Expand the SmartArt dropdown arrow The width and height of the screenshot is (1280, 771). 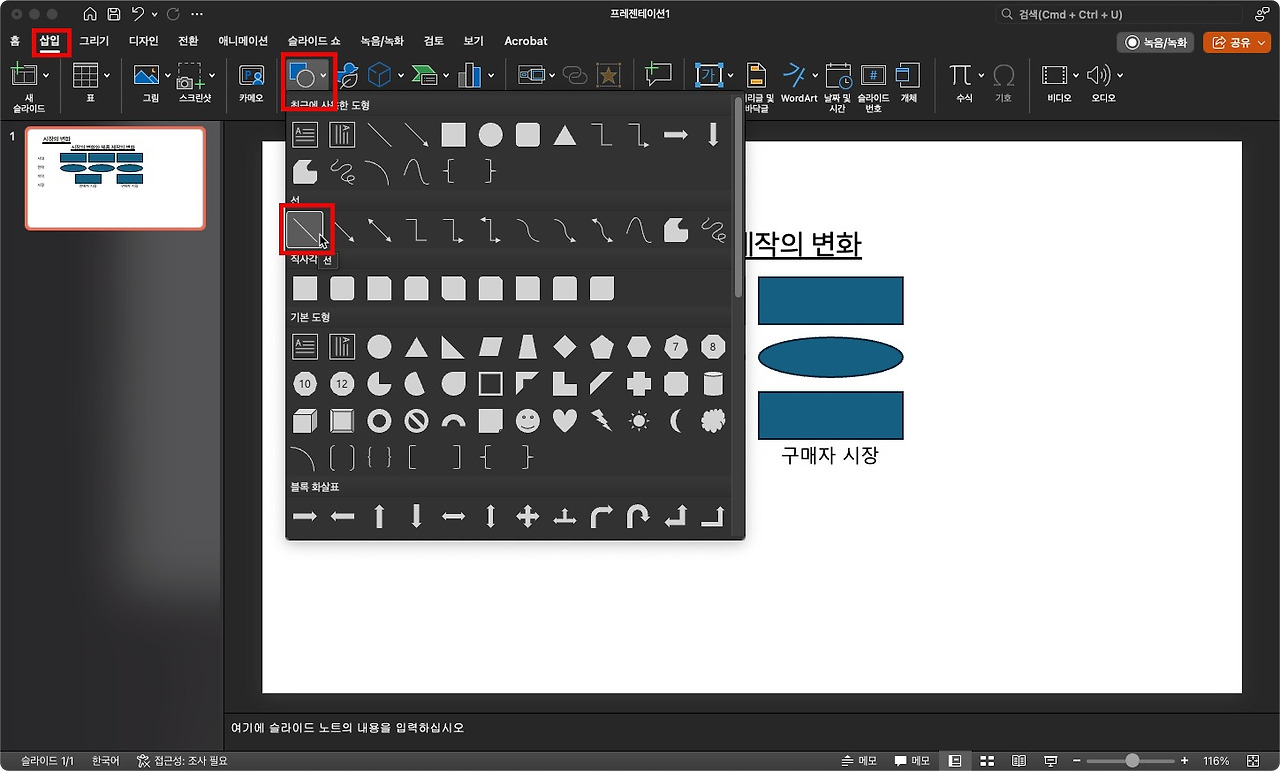pos(446,75)
